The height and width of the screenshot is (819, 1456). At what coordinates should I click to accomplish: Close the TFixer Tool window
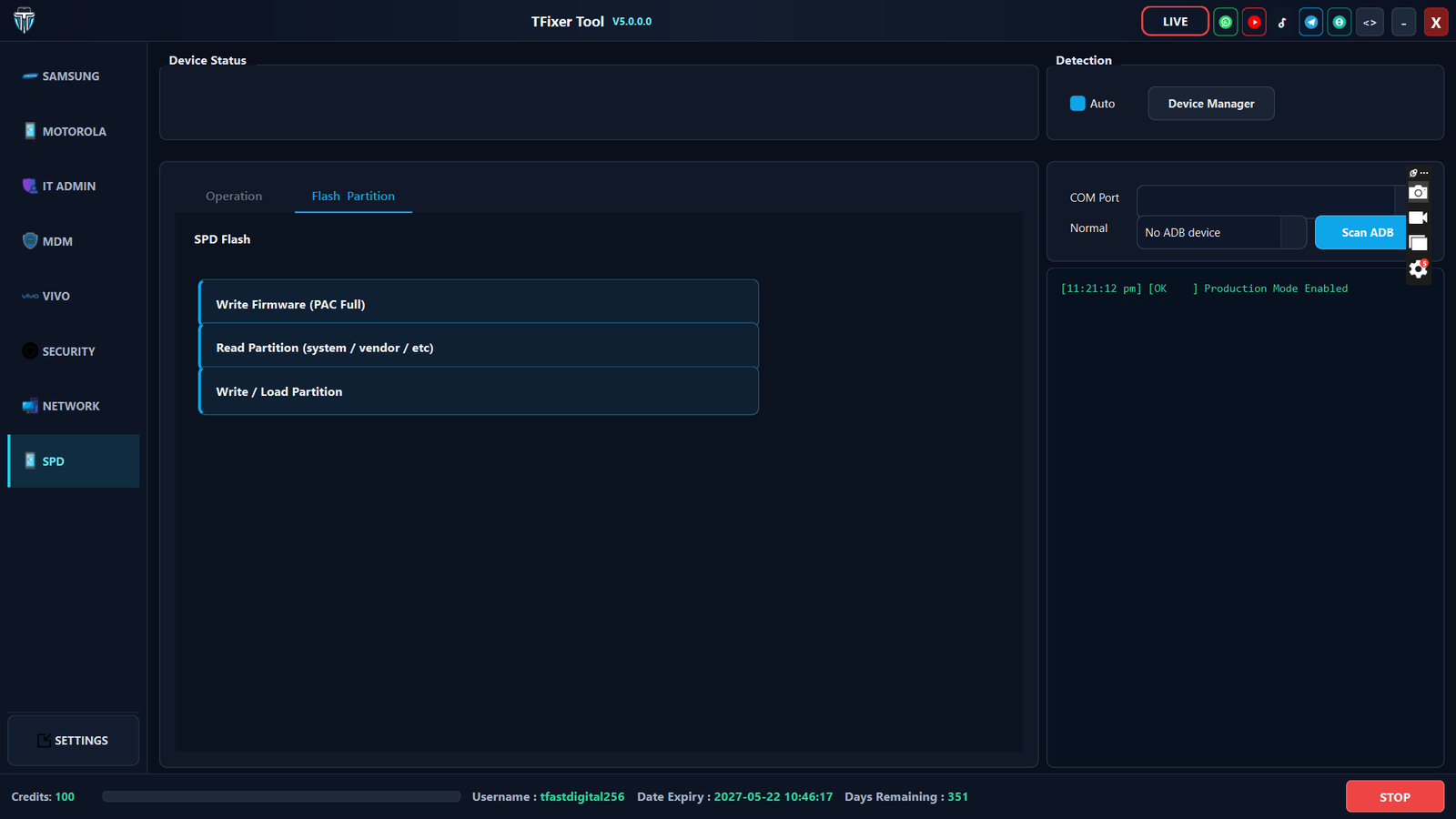point(1436,22)
